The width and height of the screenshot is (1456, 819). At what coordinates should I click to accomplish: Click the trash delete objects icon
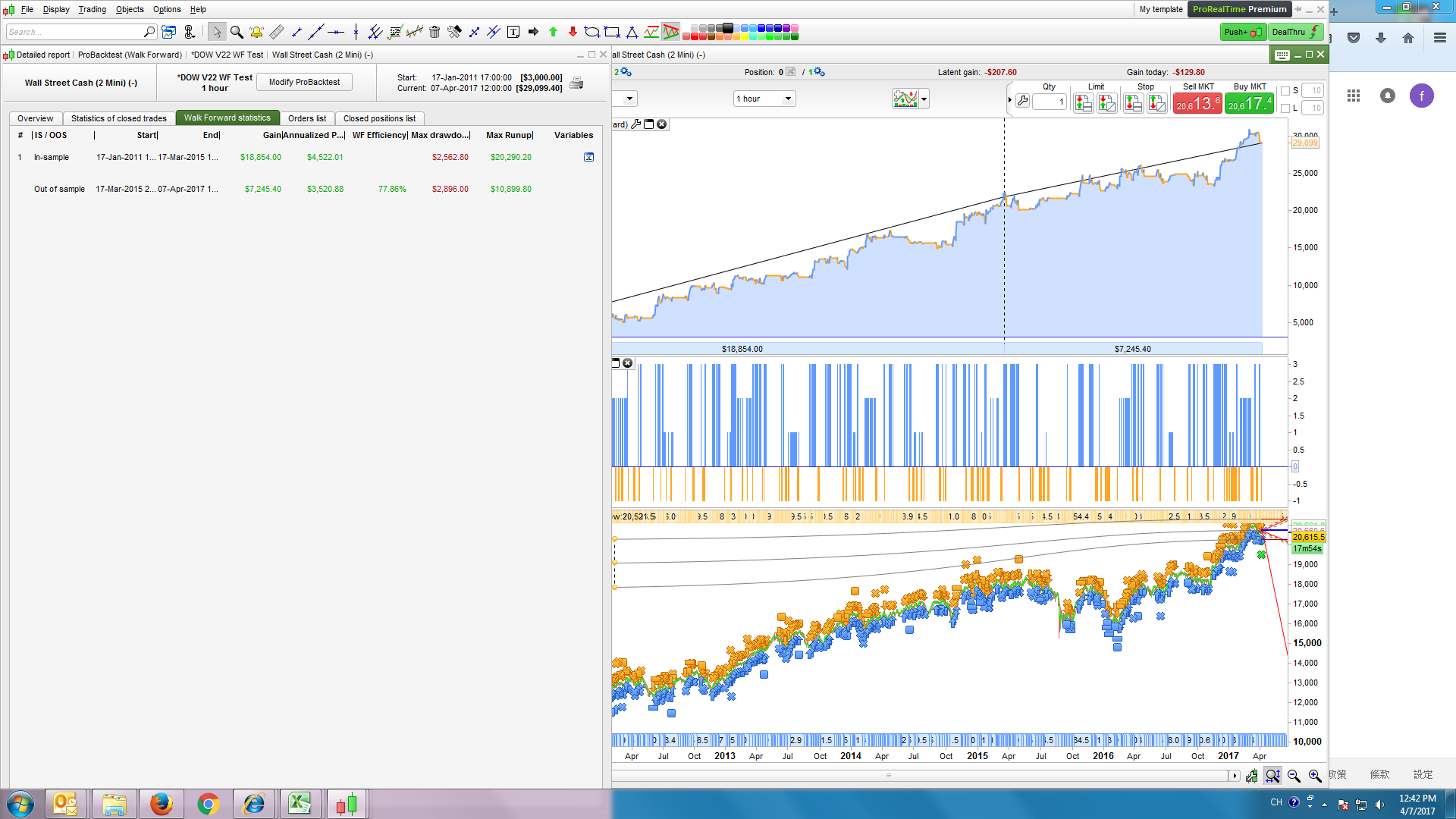(435, 32)
